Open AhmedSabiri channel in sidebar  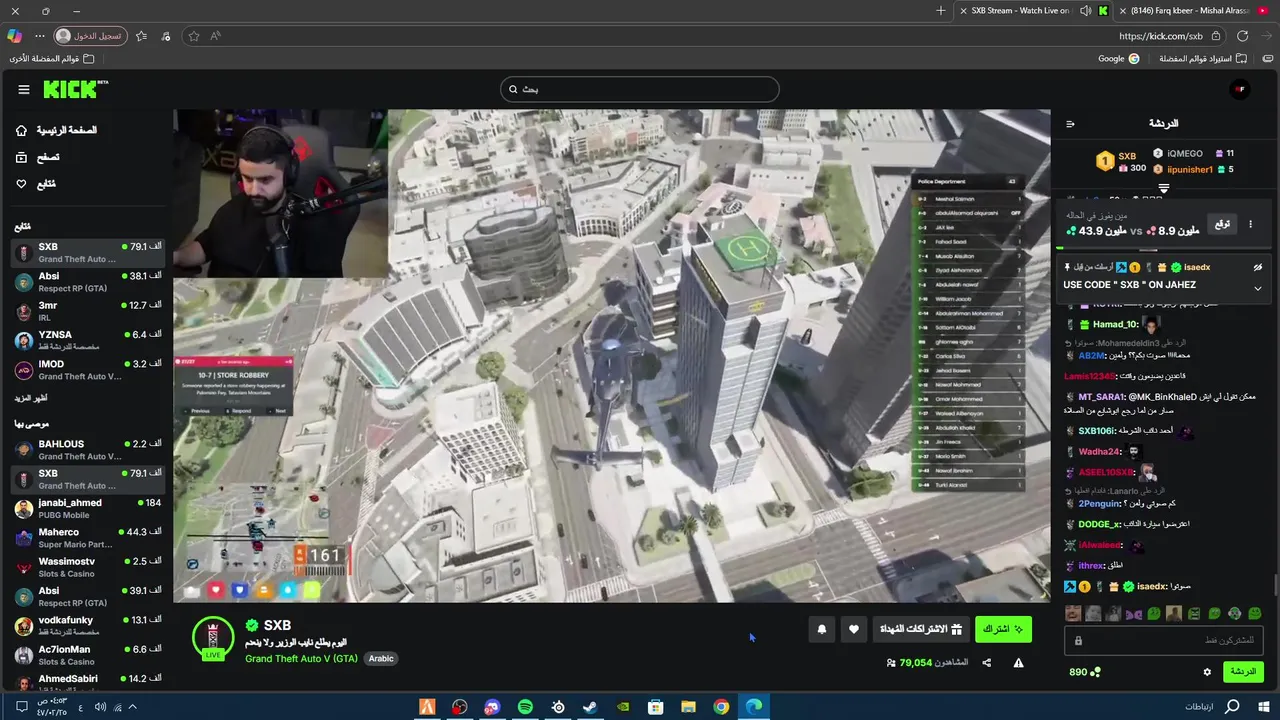click(x=88, y=680)
